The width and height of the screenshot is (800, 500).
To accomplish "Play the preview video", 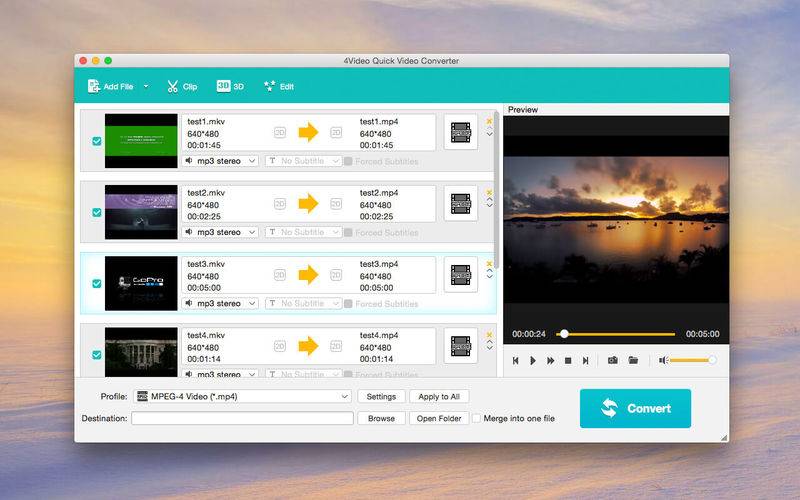I will [x=533, y=361].
